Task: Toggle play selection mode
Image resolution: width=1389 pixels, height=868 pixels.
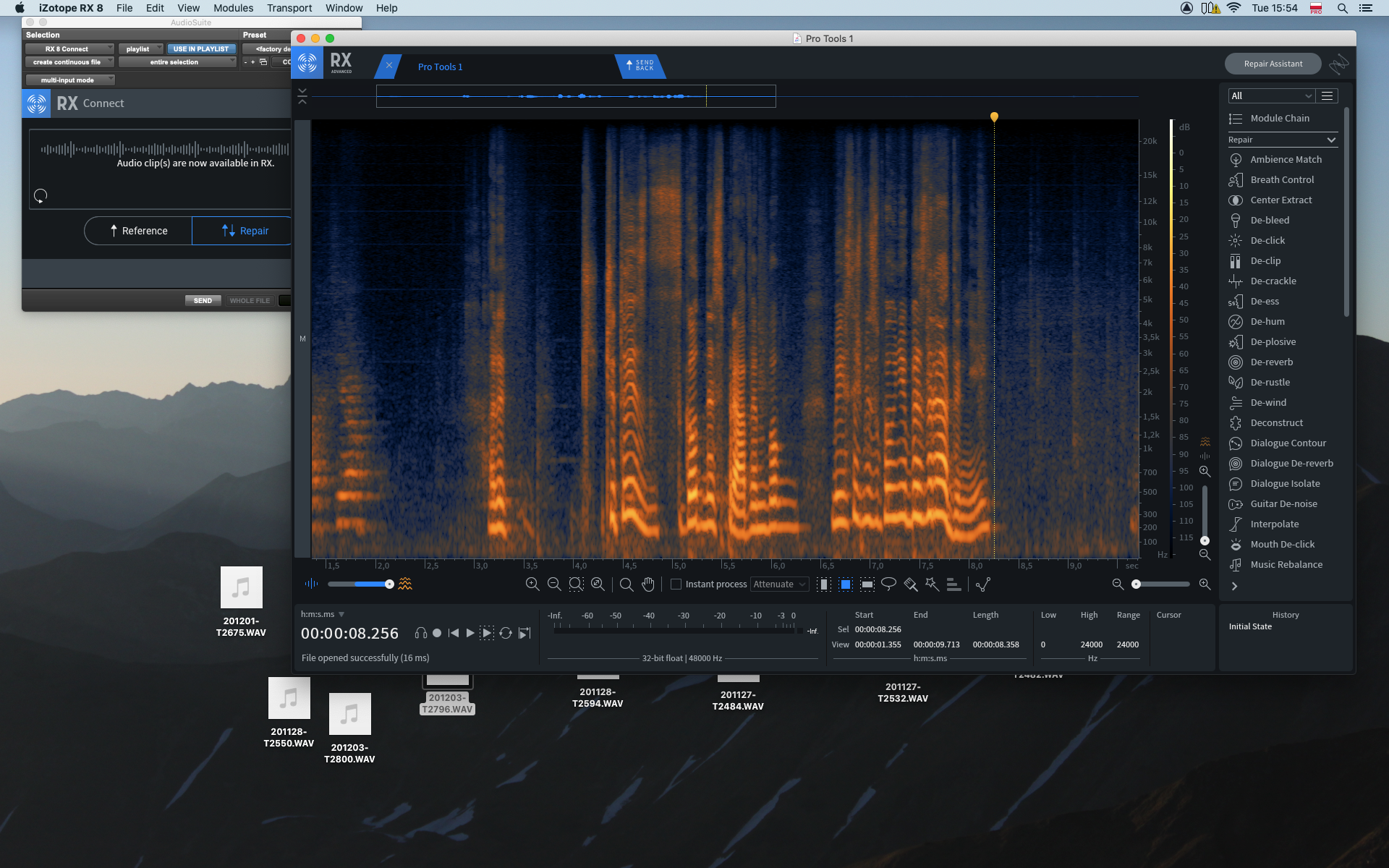Action: click(487, 633)
